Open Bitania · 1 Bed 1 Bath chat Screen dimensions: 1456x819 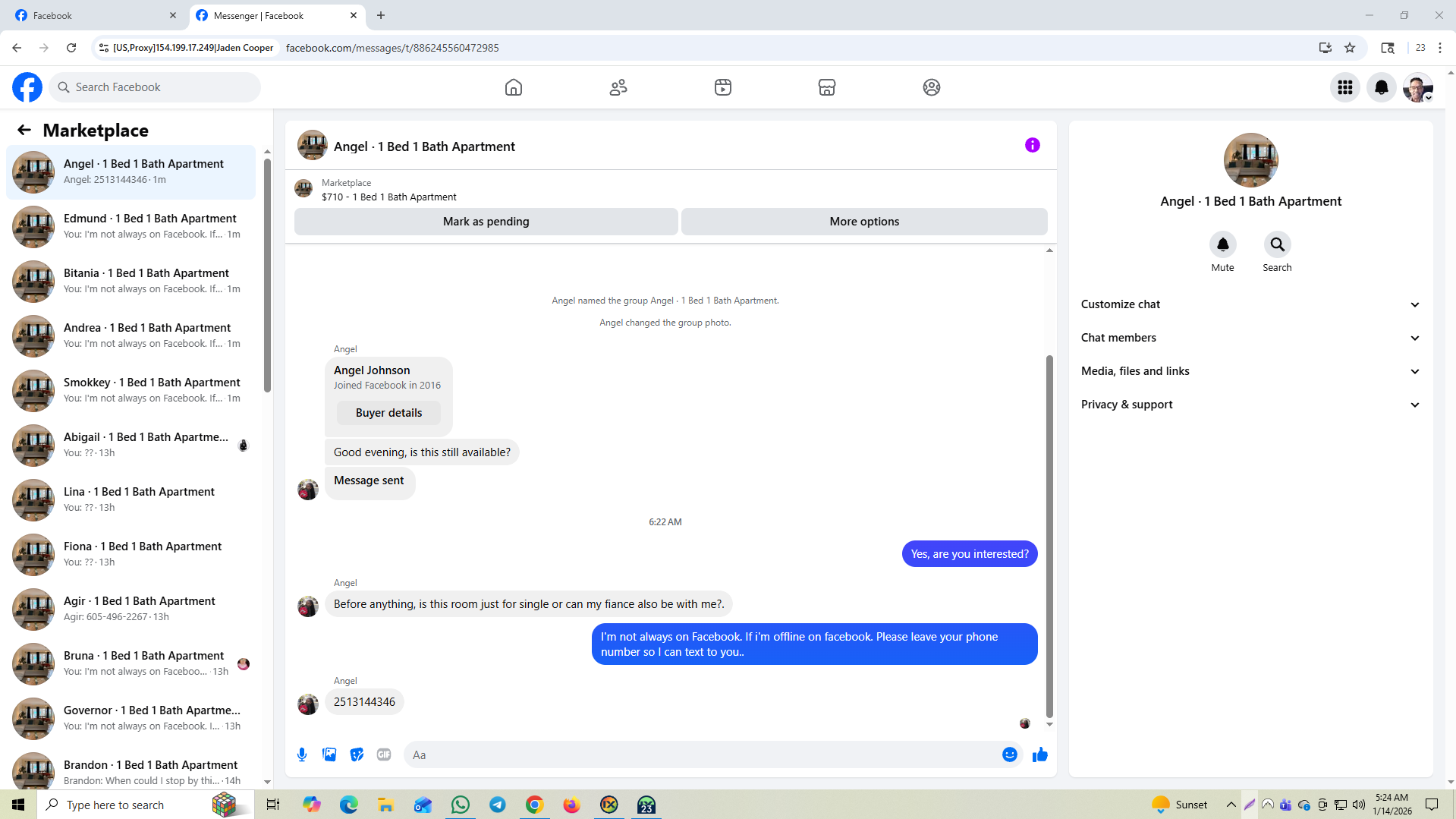pyautogui.click(x=131, y=282)
